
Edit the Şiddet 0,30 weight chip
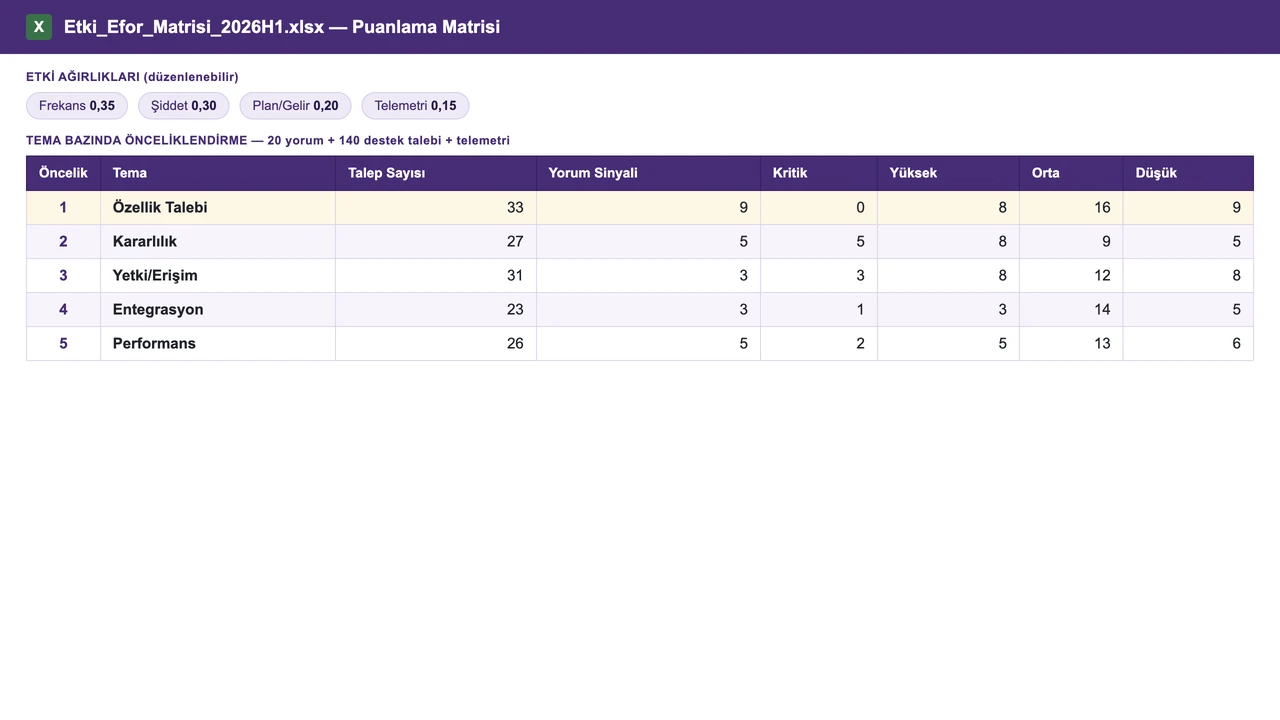[x=184, y=106]
